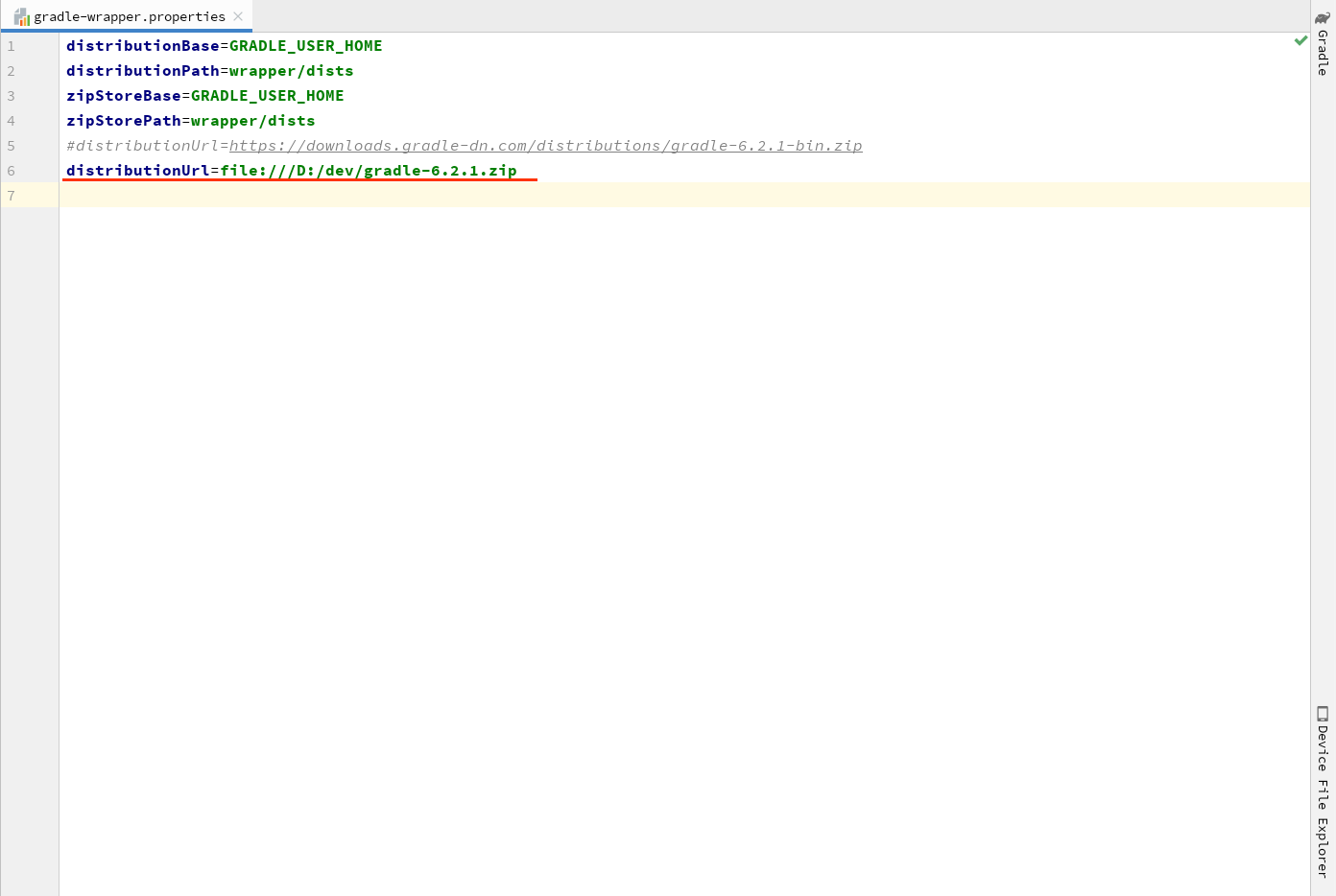Place cursor on empty line 7
The image size is (1336, 896).
[x=684, y=196]
